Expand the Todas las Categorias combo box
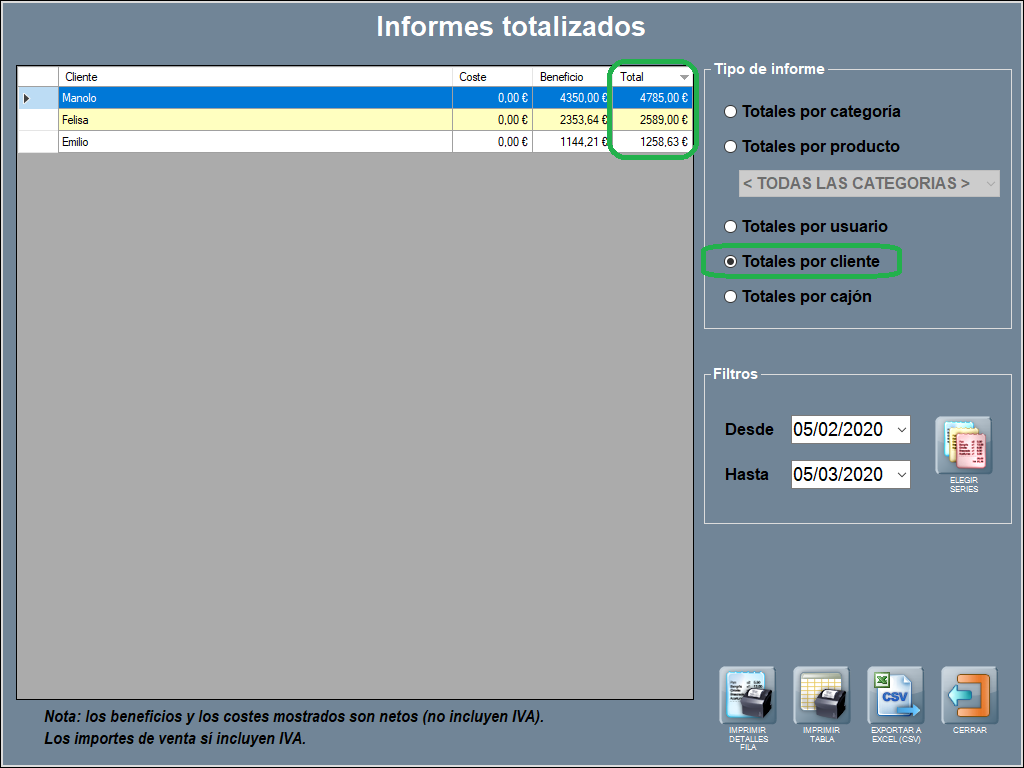The height and width of the screenshot is (768, 1024). pos(989,183)
